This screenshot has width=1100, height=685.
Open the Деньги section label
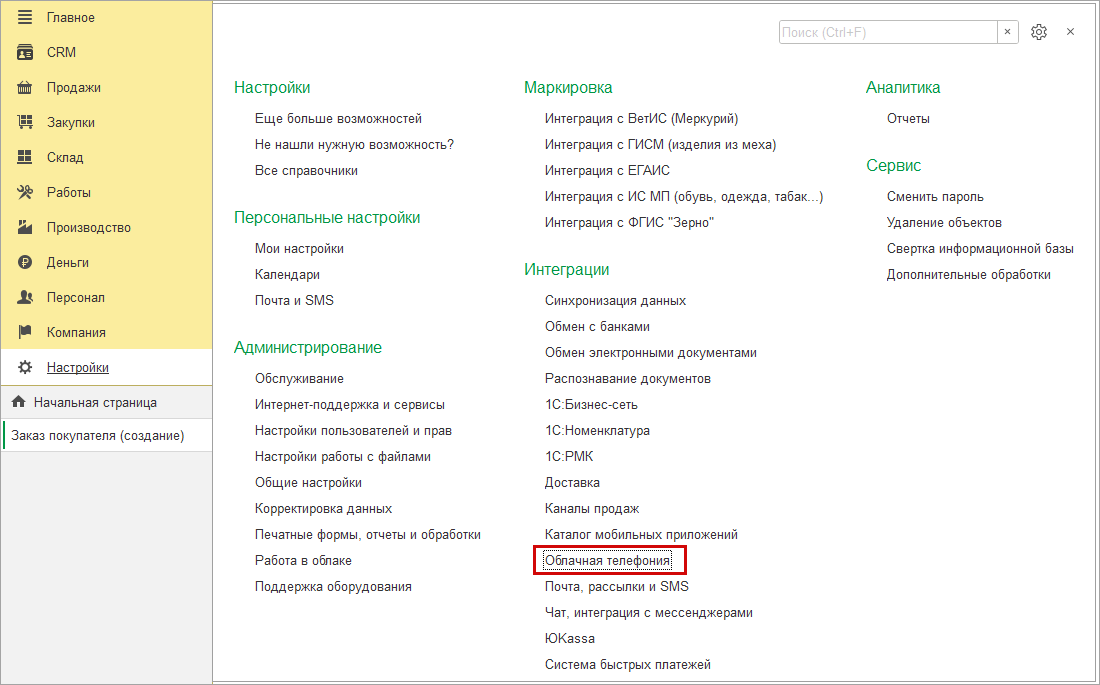click(68, 262)
